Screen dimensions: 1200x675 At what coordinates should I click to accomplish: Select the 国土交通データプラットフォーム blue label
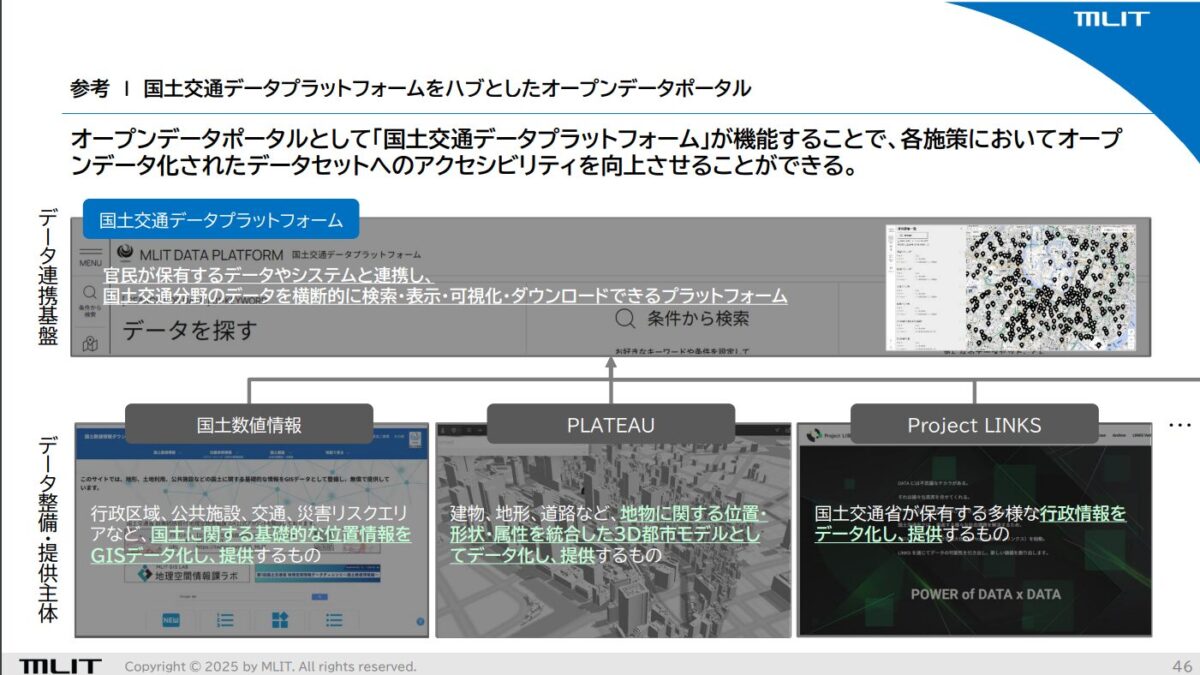pos(220,219)
